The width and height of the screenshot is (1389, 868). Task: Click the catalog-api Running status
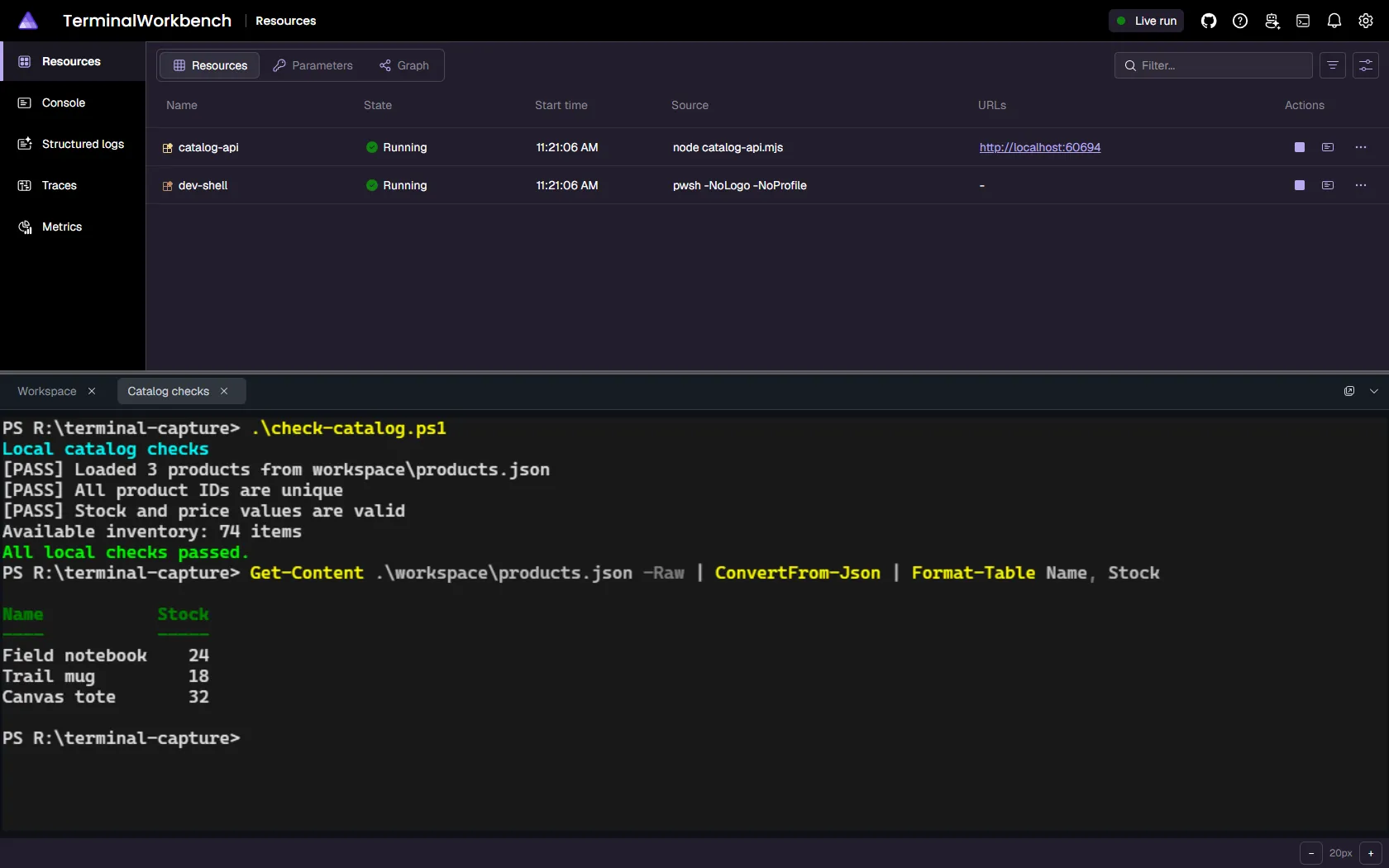[397, 147]
